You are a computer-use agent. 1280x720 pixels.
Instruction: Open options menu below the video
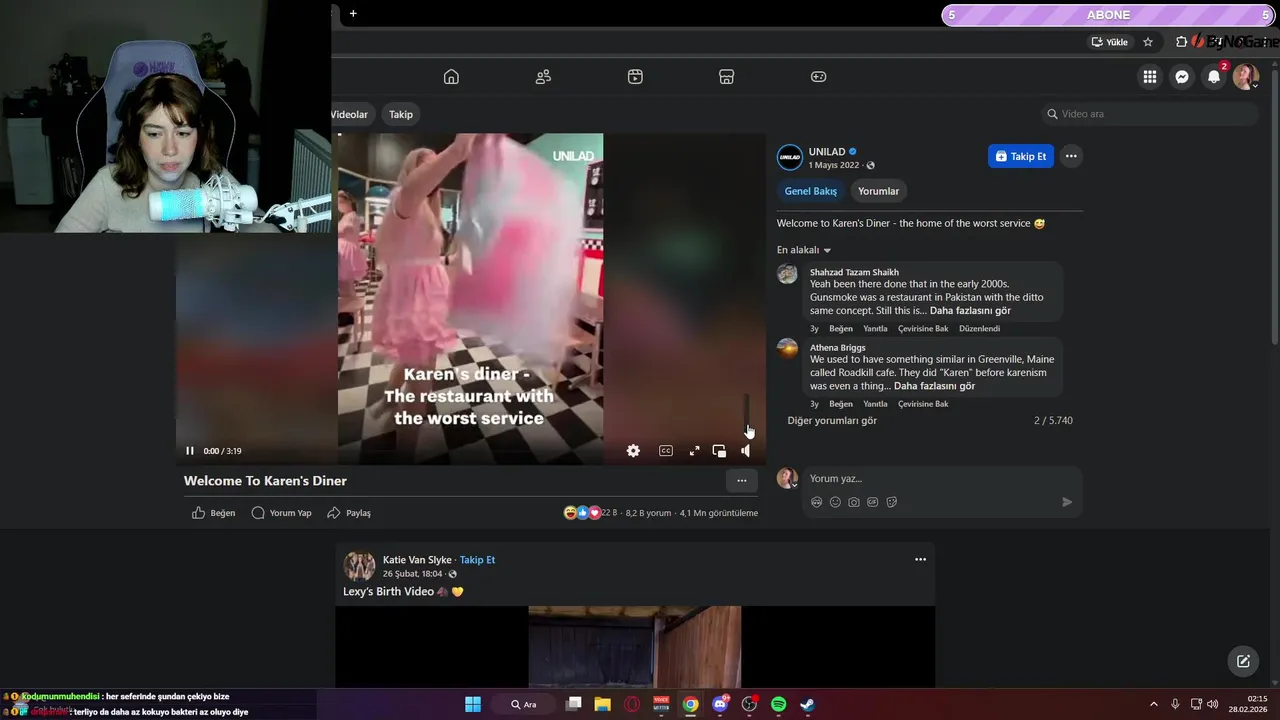tap(741, 481)
